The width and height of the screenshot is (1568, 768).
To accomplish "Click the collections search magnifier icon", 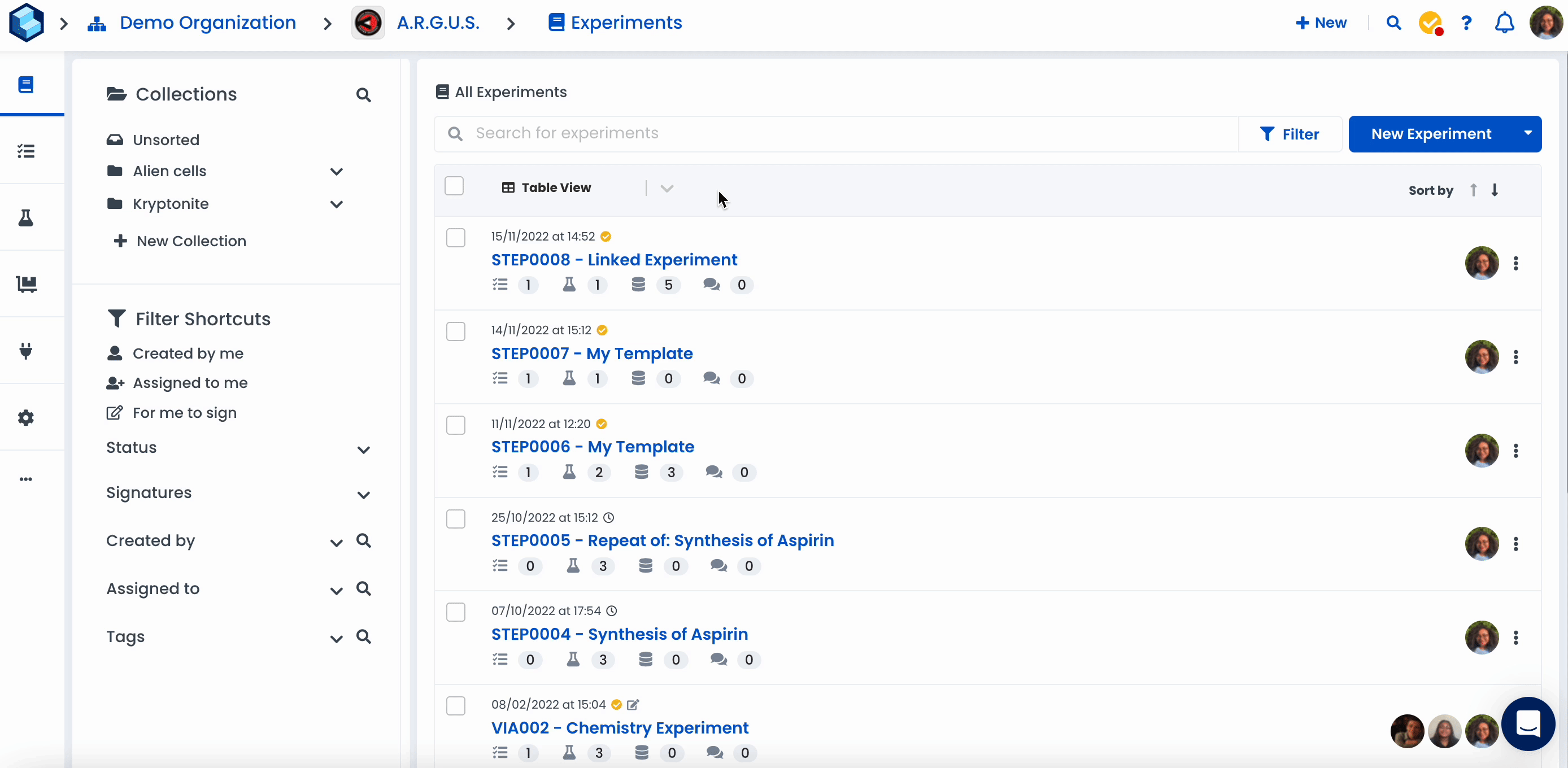I will (363, 95).
